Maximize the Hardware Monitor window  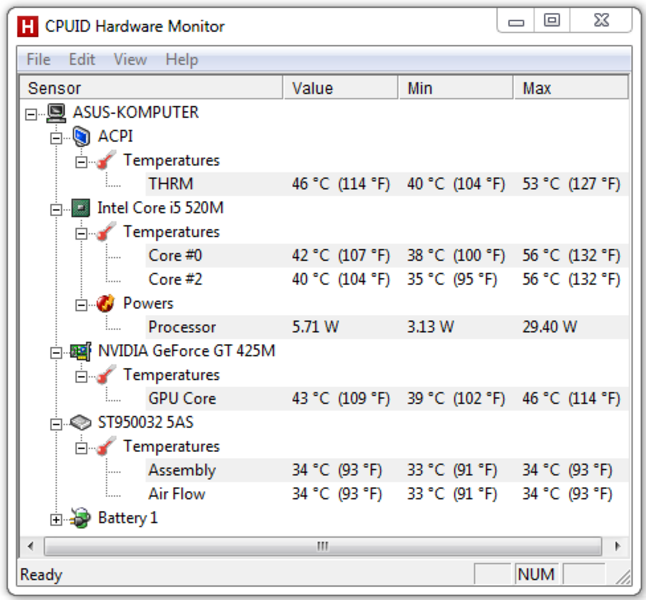tap(552, 20)
